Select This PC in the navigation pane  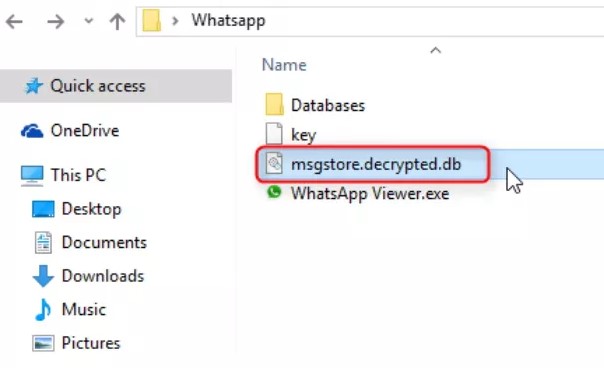[x=78, y=175]
